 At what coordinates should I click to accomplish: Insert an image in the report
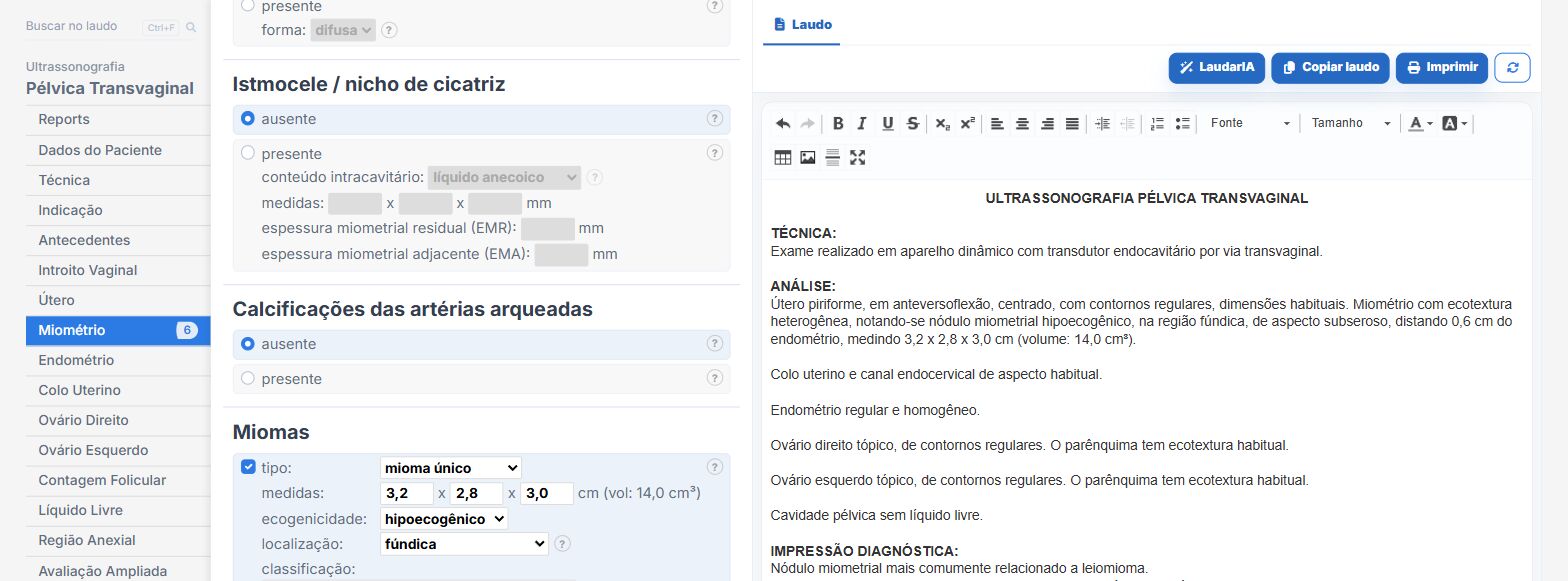click(808, 157)
